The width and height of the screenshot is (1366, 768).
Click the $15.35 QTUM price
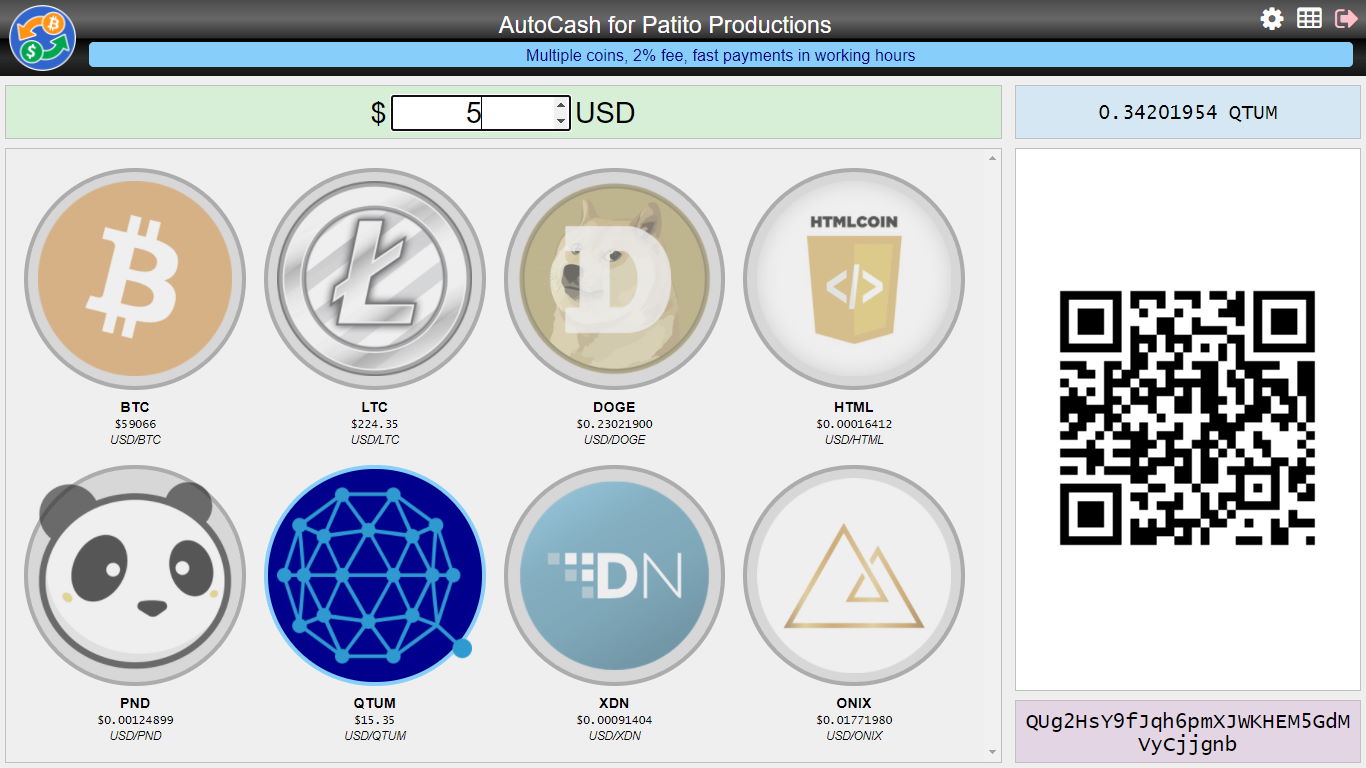pos(375,720)
